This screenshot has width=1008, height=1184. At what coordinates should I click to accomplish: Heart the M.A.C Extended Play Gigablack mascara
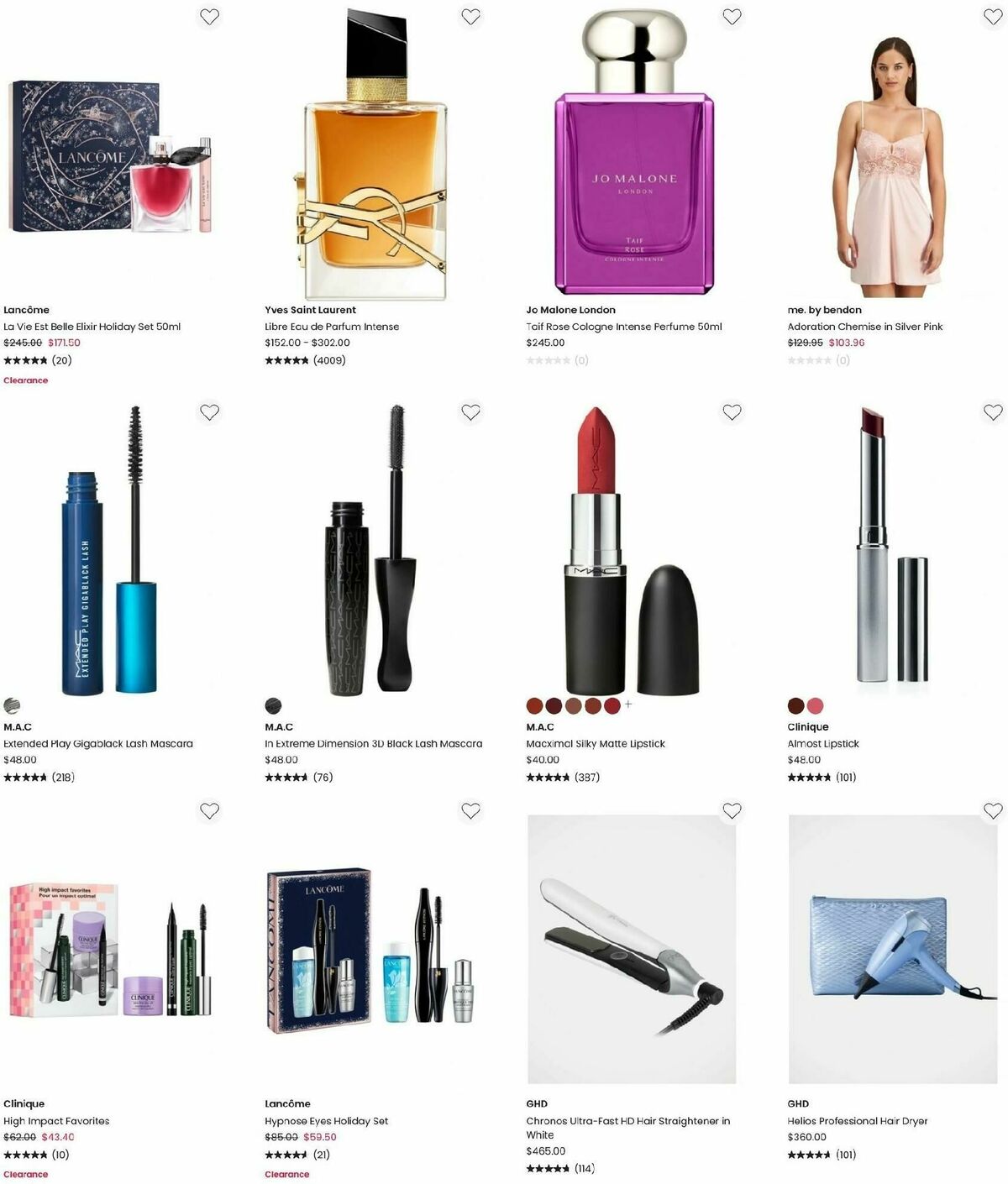pyautogui.click(x=209, y=412)
